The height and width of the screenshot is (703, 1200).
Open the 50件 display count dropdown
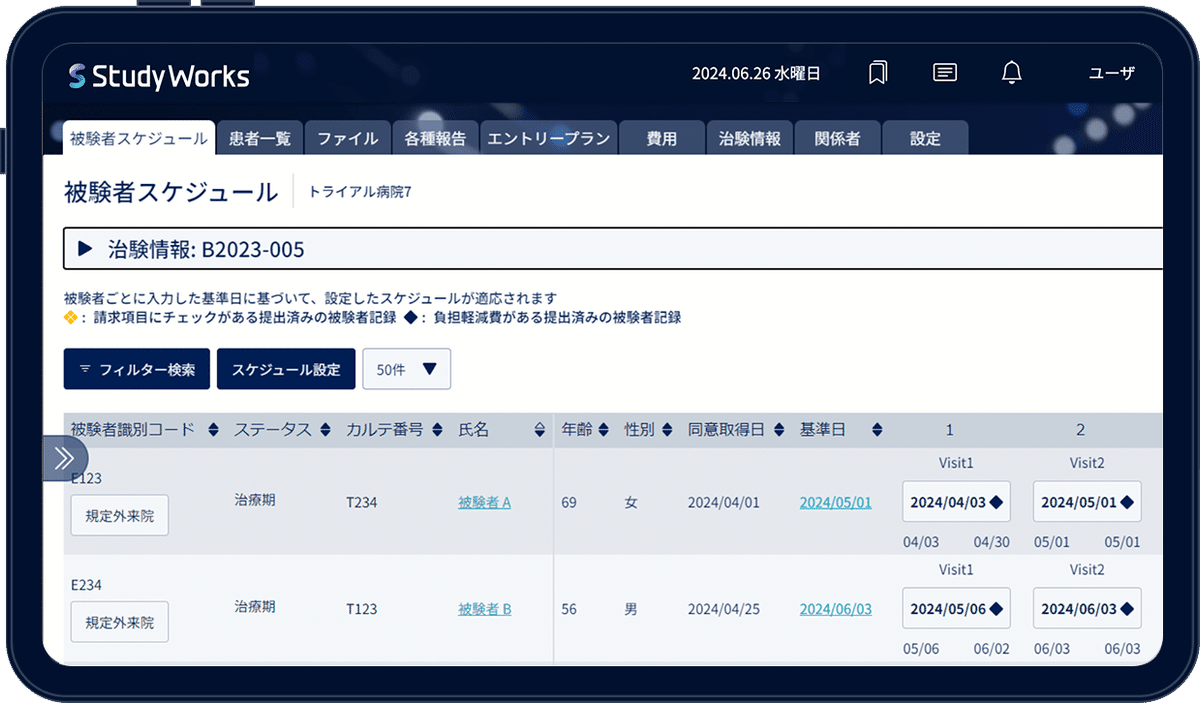pyautogui.click(x=407, y=369)
